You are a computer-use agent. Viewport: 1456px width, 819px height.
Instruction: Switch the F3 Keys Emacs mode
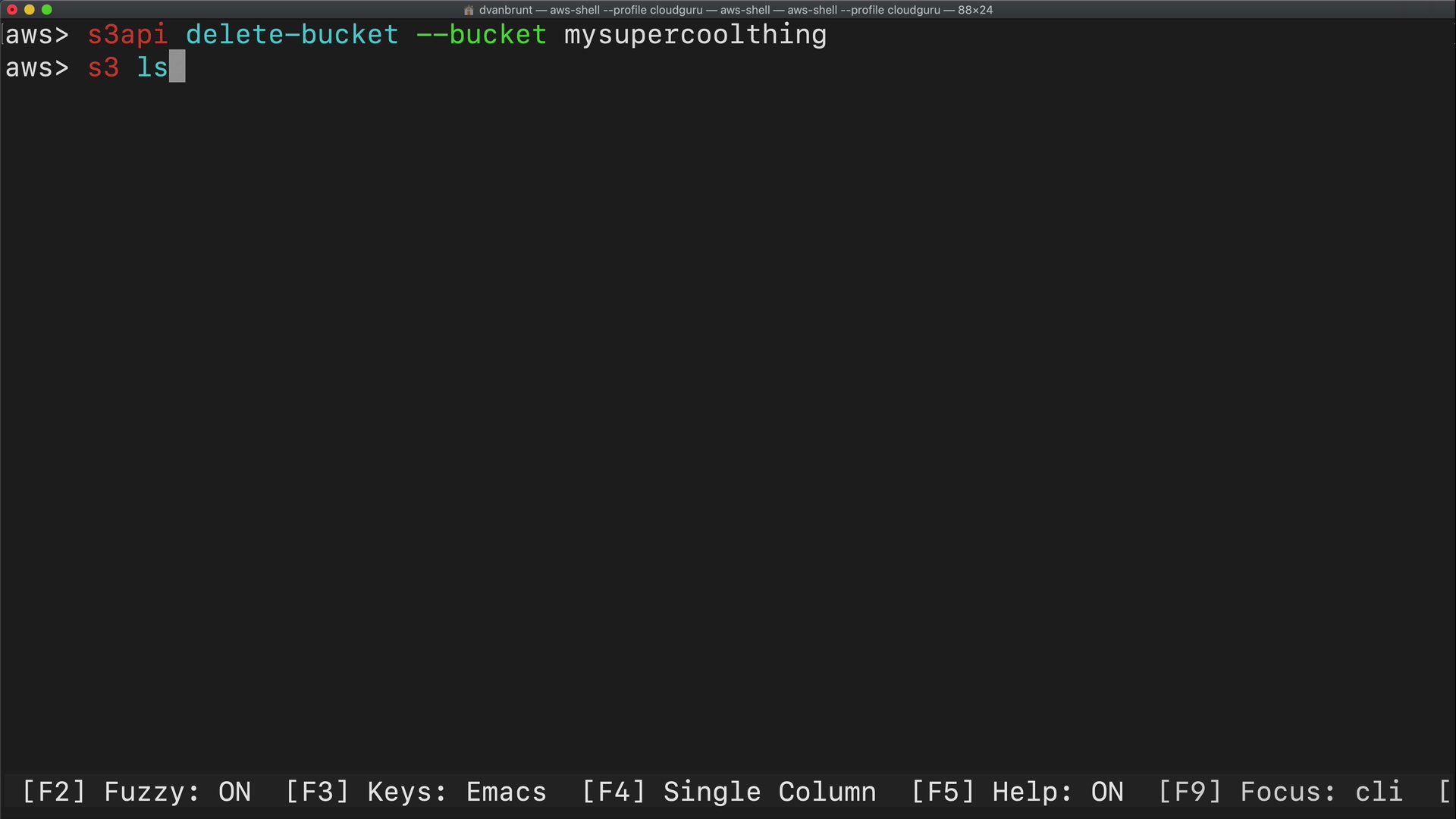tap(416, 792)
